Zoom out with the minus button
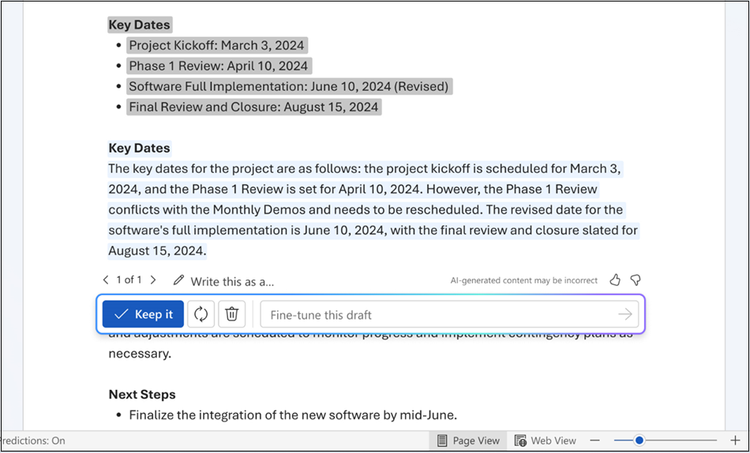750x453 pixels. [x=595, y=440]
